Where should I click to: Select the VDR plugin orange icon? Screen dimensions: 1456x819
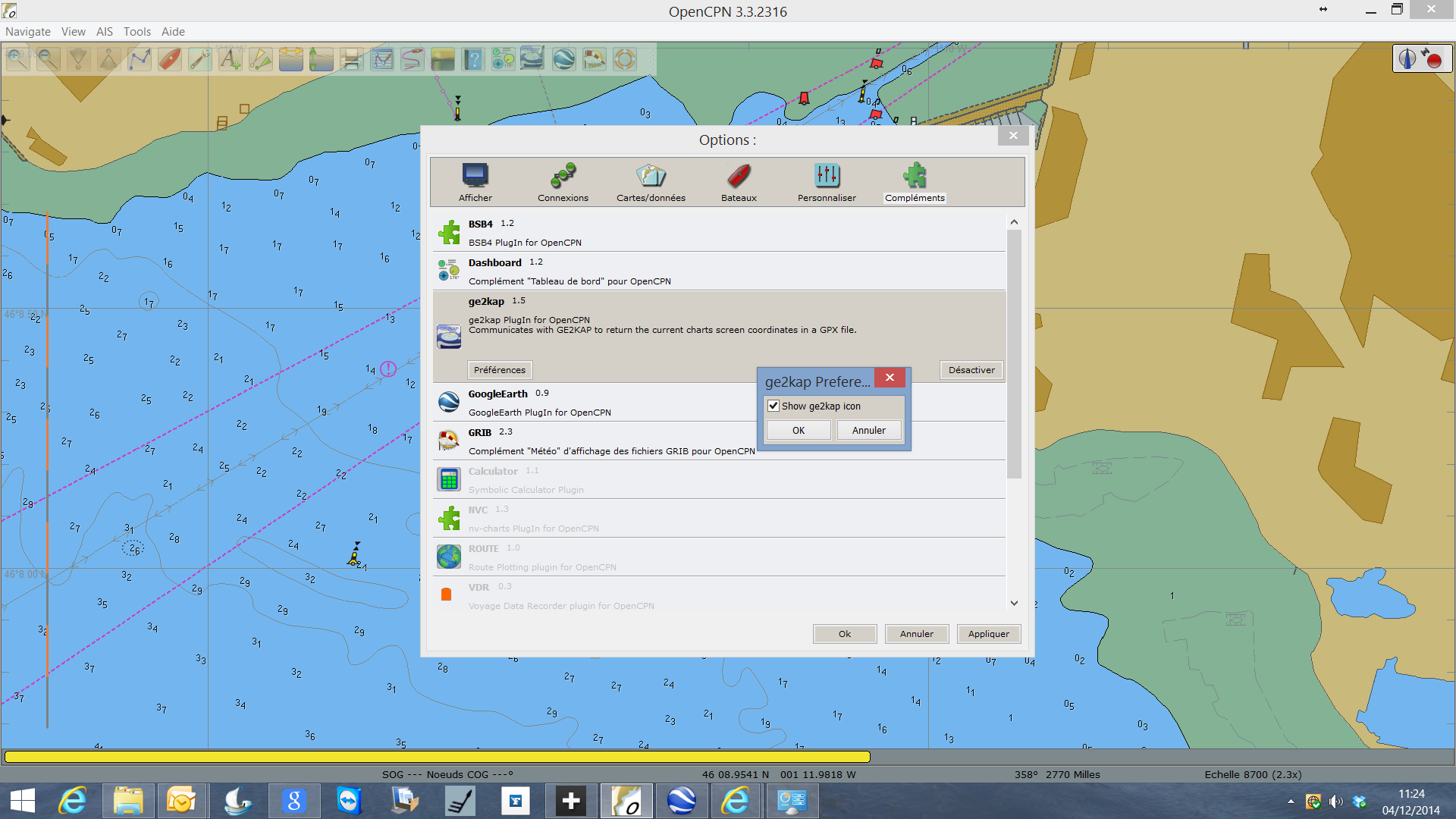446,595
